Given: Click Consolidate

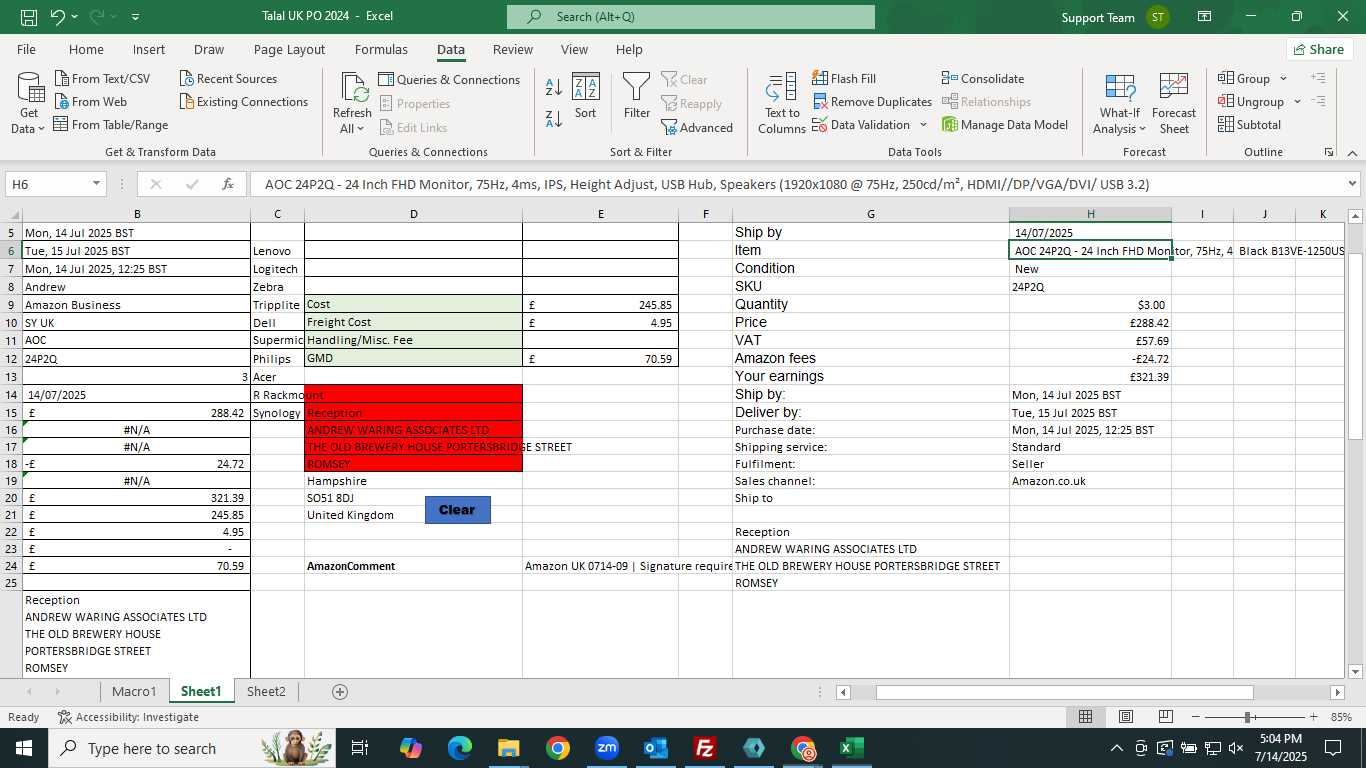Looking at the screenshot, I should [983, 79].
